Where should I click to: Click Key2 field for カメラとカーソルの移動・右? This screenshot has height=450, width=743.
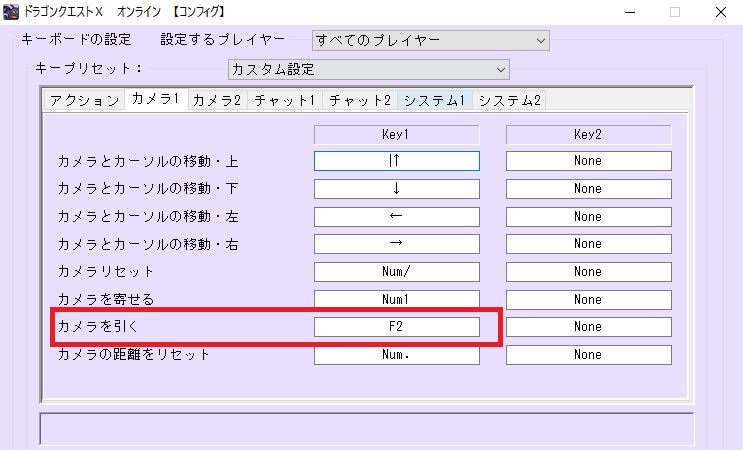click(x=589, y=244)
